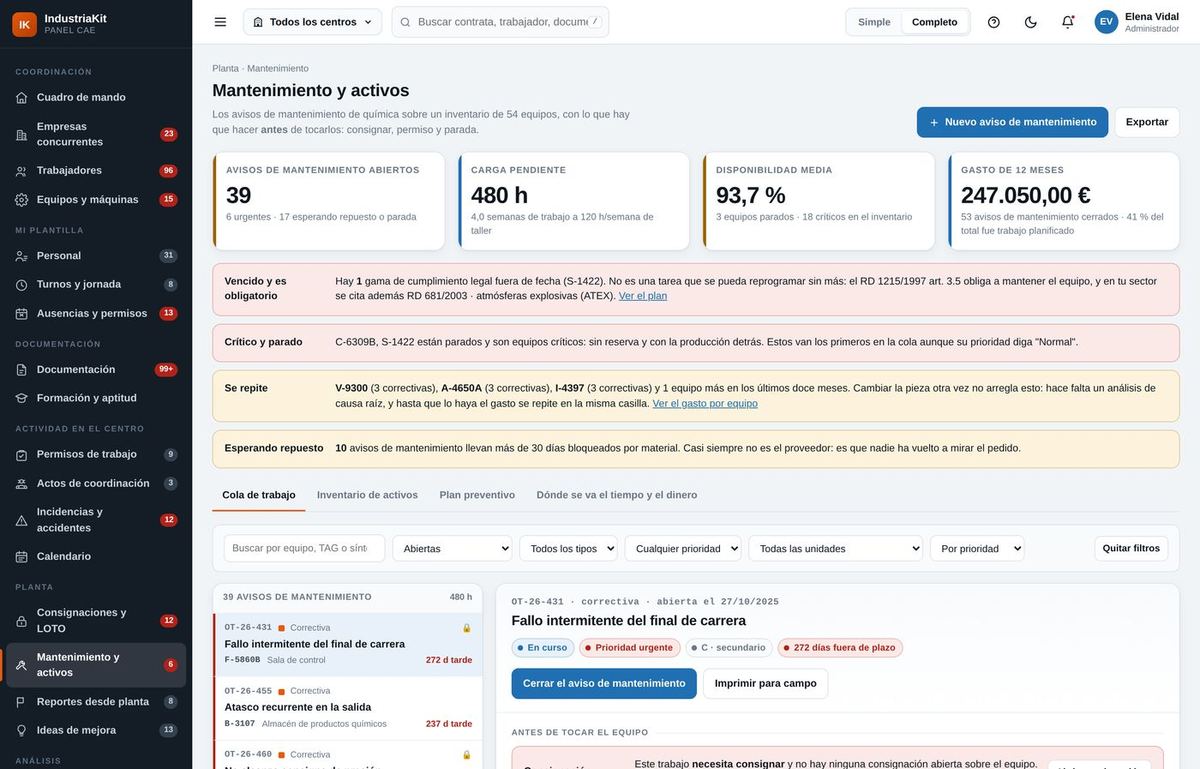Screen dimensions: 1200x769
Task: Open Todos los centros selector
Action: point(312,22)
